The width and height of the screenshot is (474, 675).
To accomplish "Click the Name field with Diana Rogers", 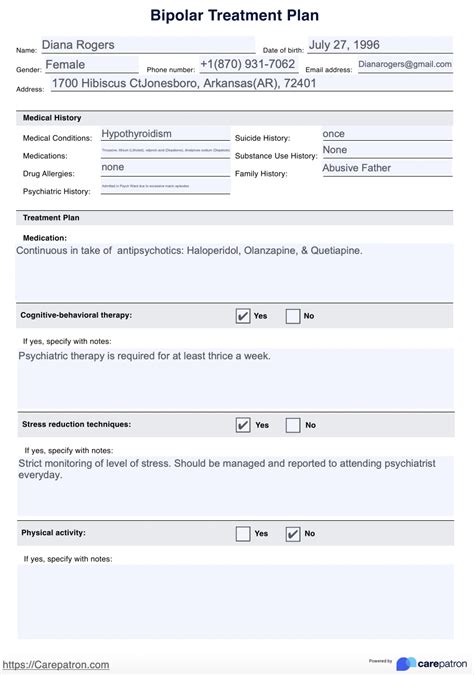I will pos(148,45).
